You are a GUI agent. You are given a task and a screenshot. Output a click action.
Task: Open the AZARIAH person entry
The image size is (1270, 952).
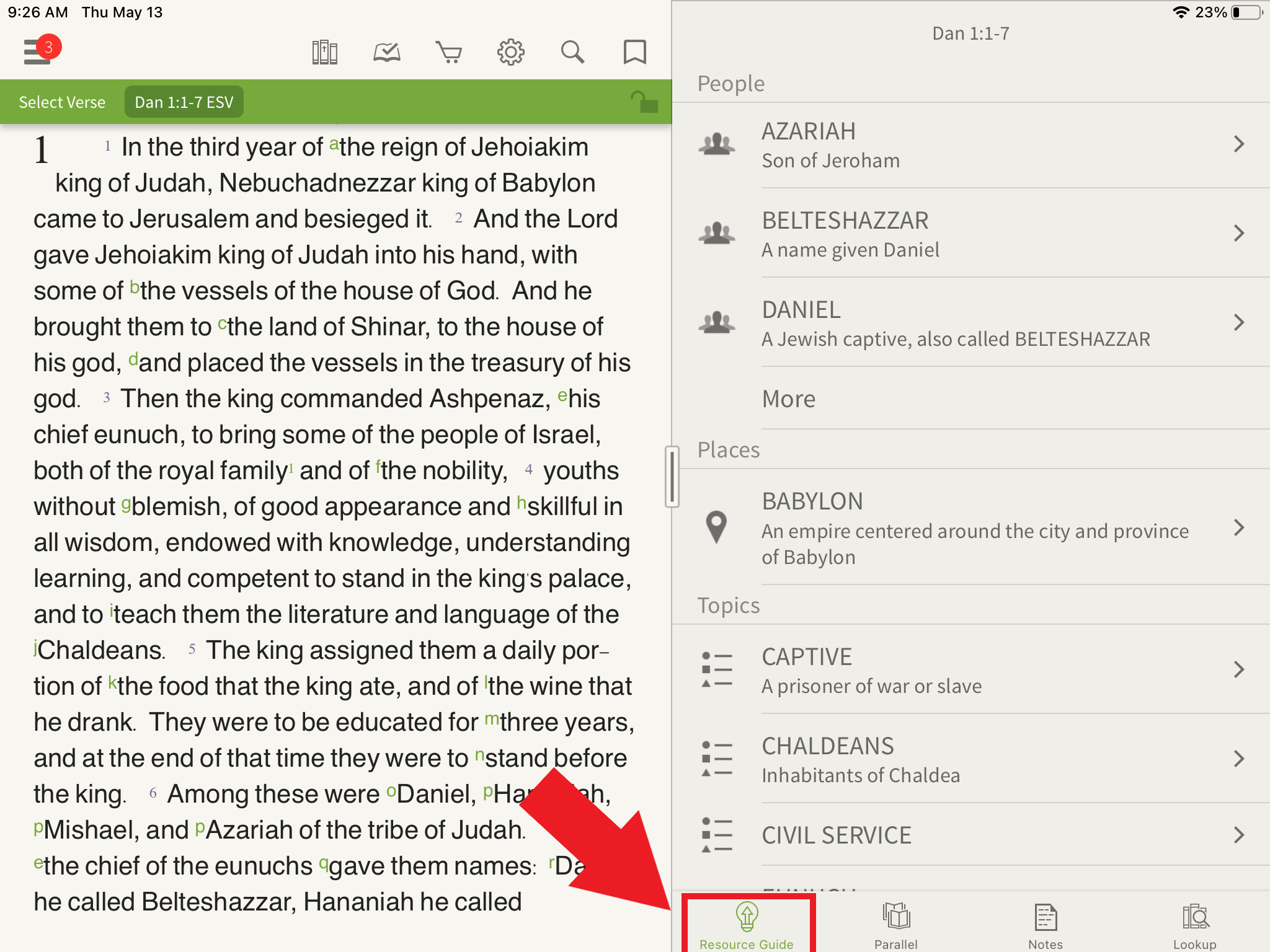[971, 145]
